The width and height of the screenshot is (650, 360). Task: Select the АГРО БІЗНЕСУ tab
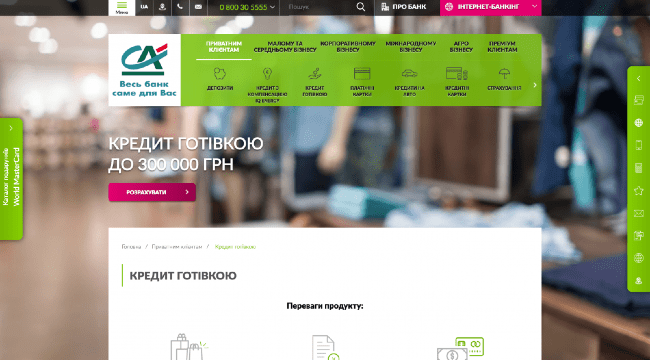[x=461, y=46]
